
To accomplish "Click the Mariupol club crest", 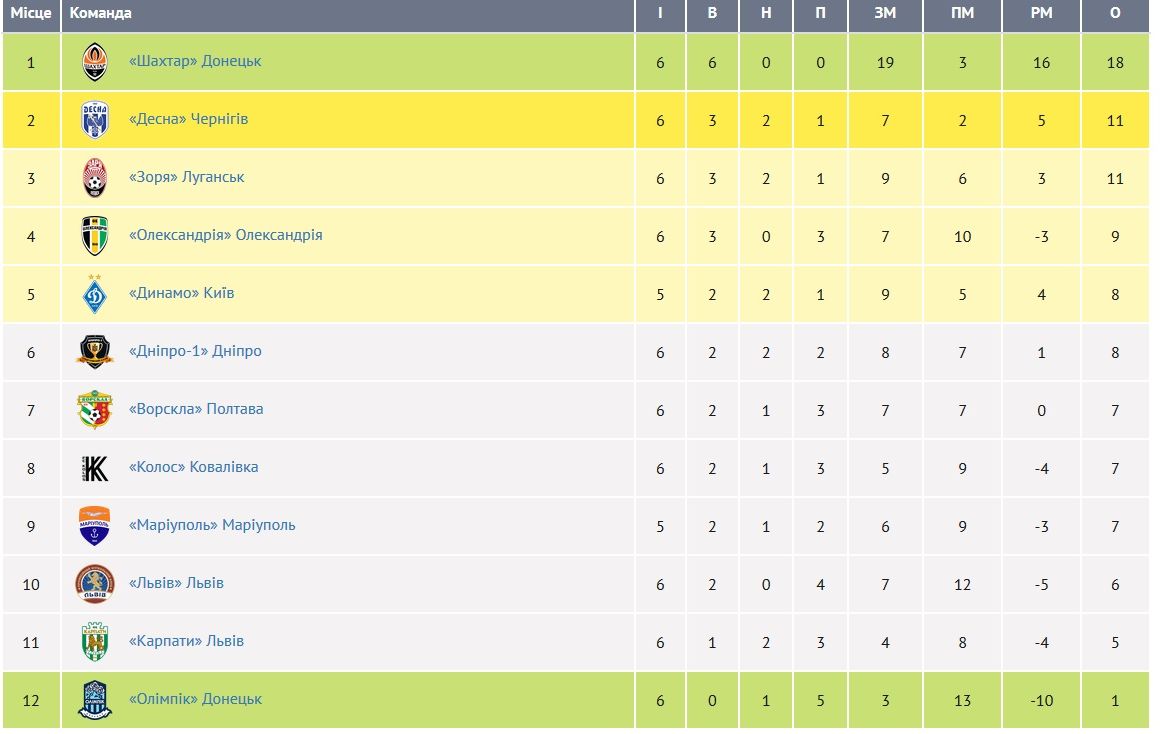I will 95,526.
